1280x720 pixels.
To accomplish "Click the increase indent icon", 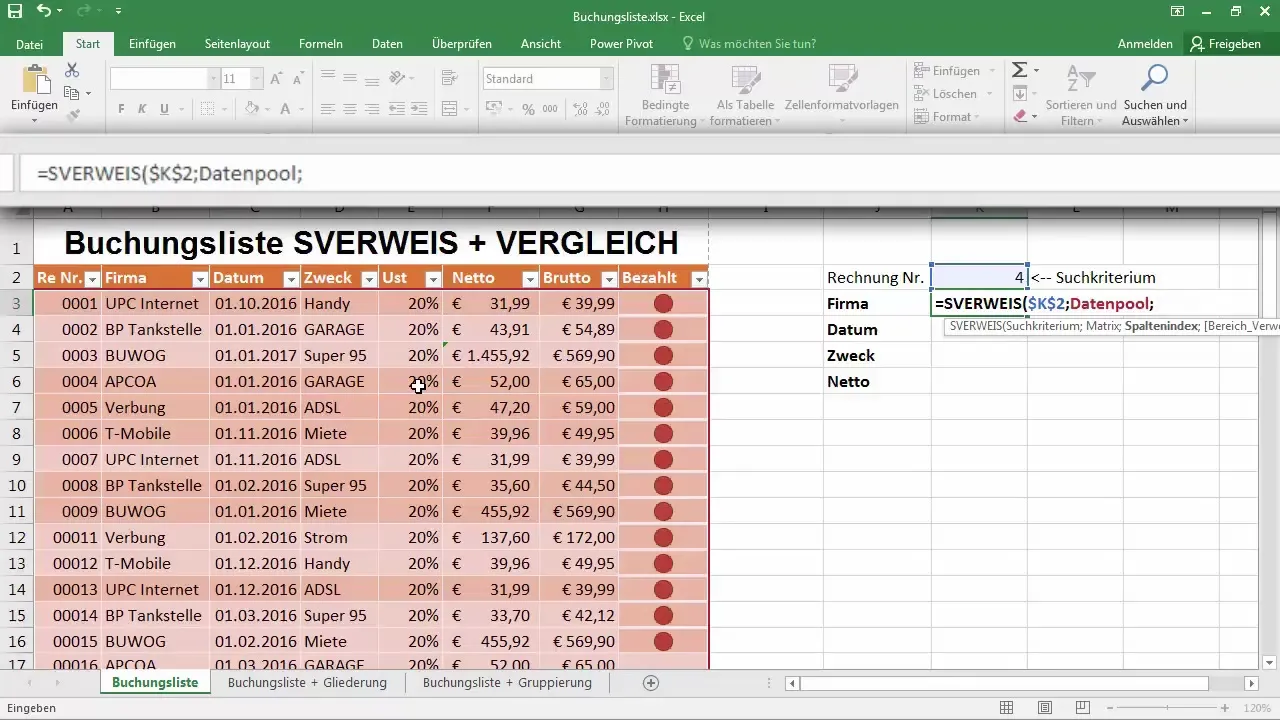I will click(x=420, y=109).
